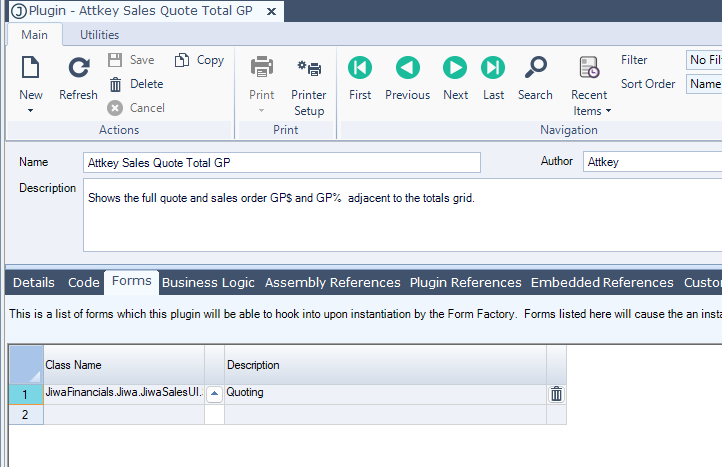Click empty Class Name cell in row 2

(x=124, y=414)
